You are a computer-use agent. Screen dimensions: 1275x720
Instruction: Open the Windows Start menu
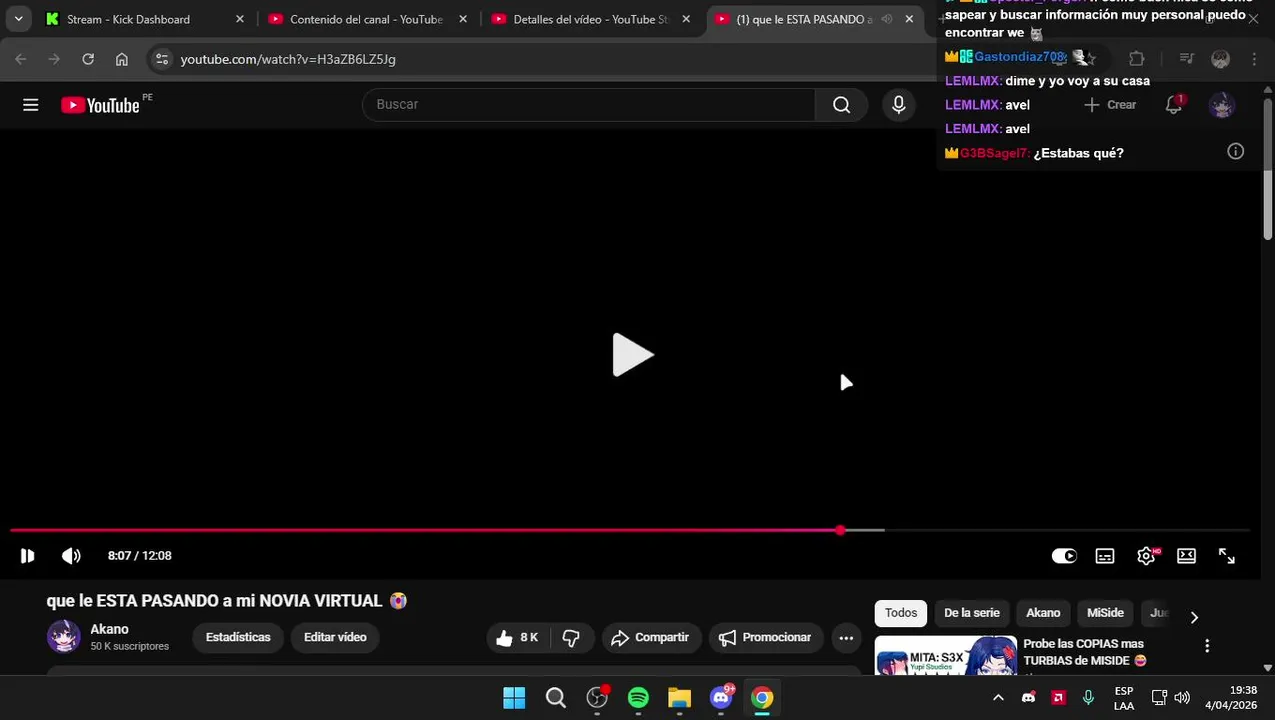[x=514, y=698]
